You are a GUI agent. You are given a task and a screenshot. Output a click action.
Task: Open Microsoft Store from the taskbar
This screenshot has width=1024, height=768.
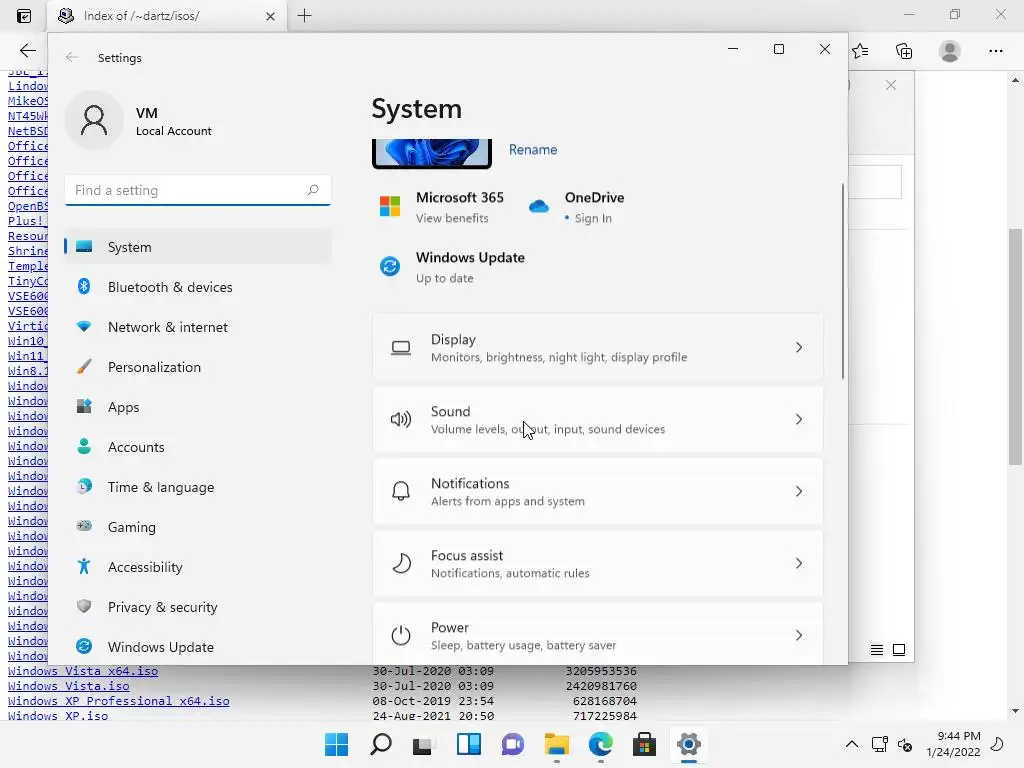click(x=644, y=744)
